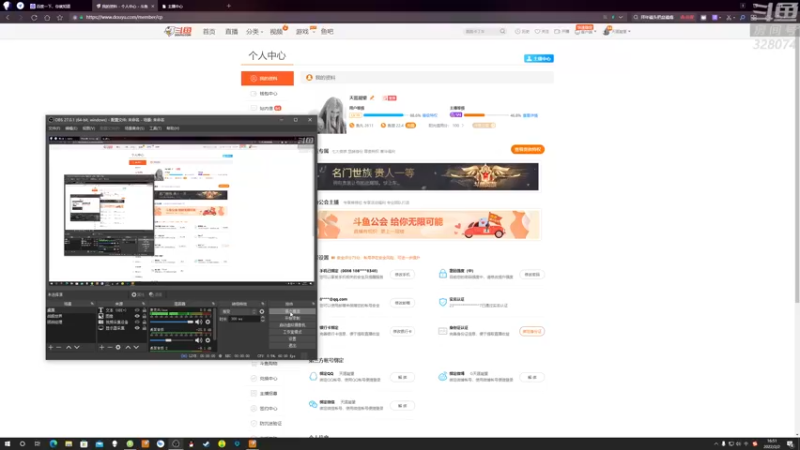
Task: Toggle visibility of Display Capture source
Action: point(137,328)
